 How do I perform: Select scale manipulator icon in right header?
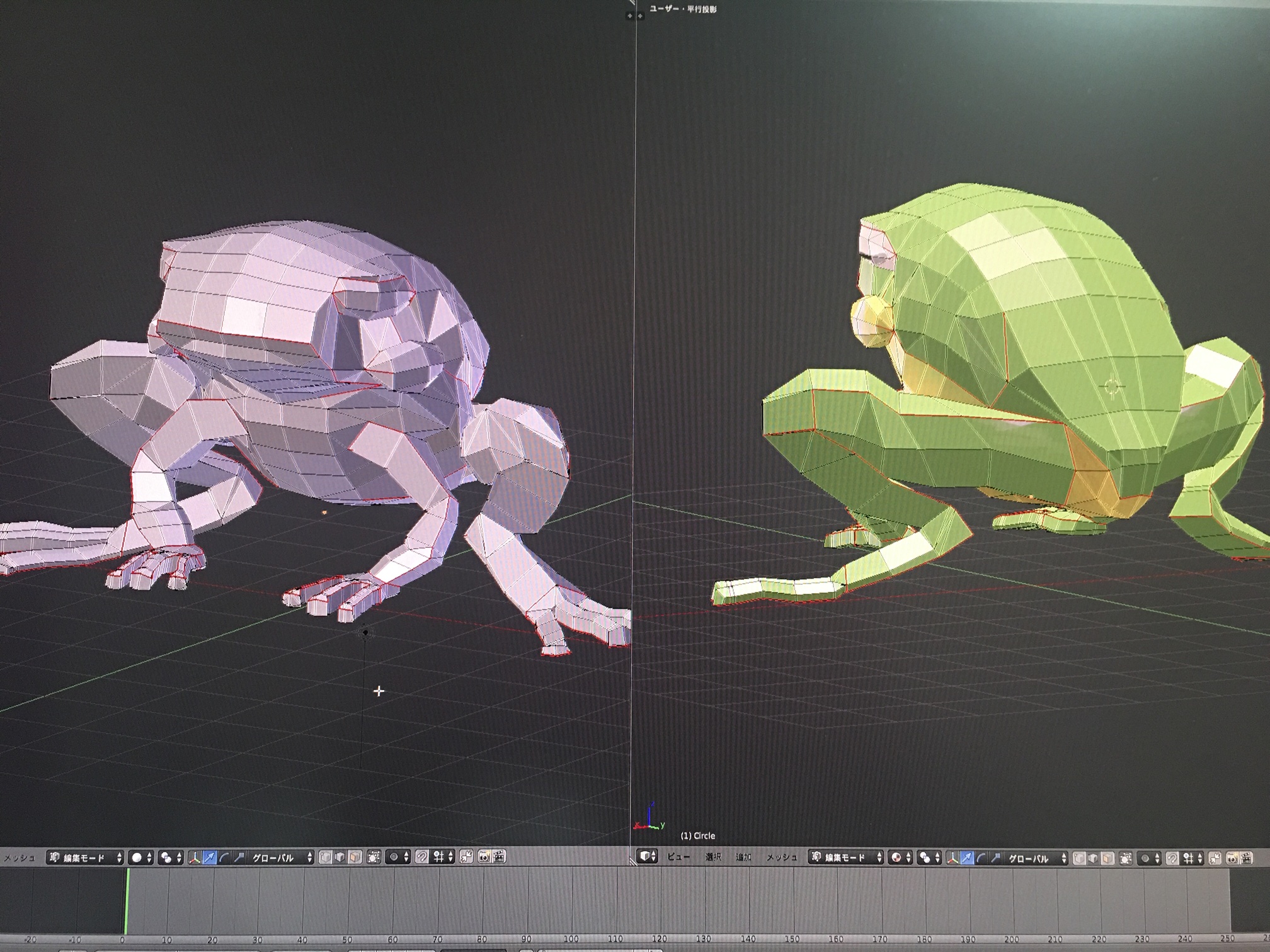click(996, 858)
